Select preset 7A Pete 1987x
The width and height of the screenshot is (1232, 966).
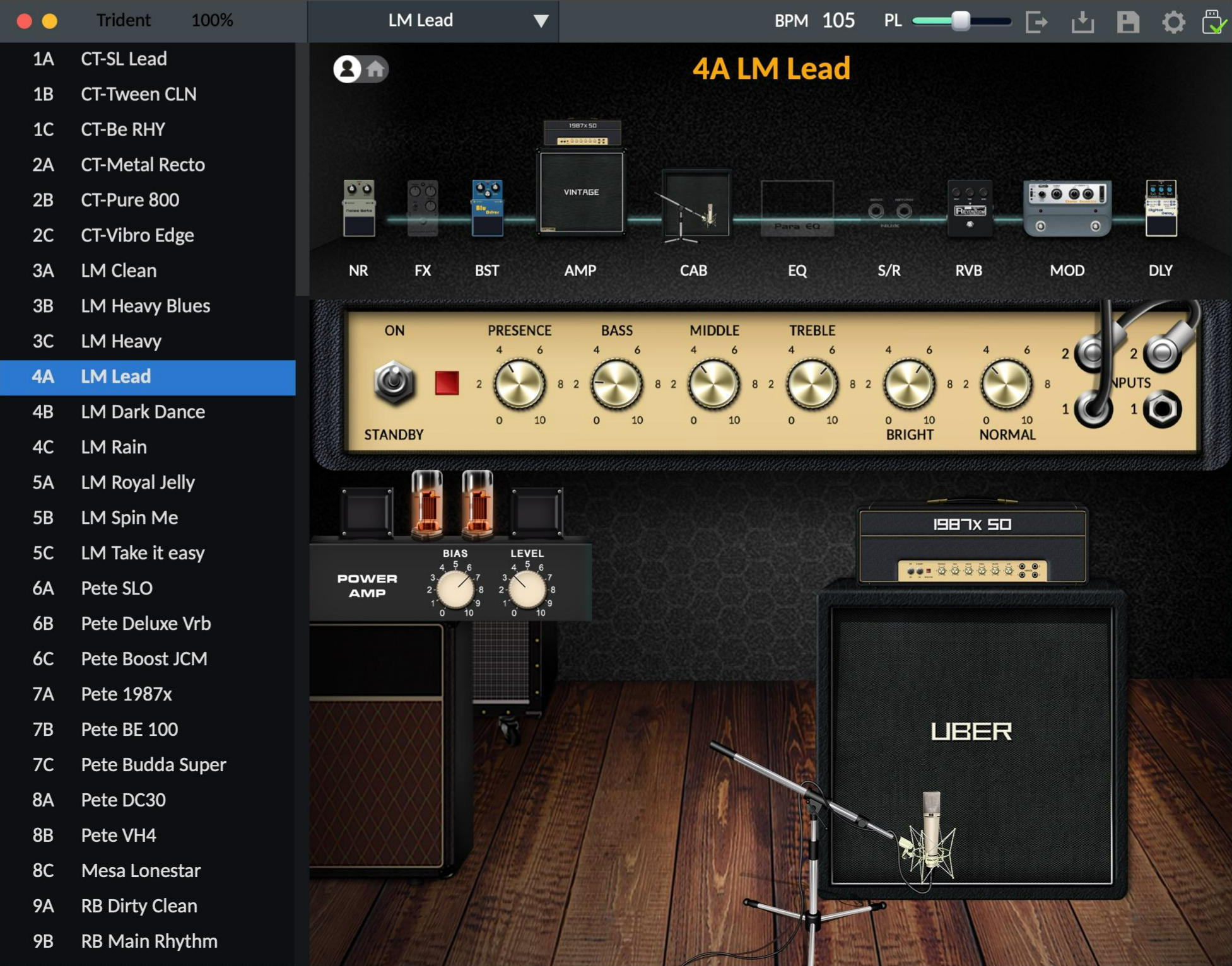126,694
